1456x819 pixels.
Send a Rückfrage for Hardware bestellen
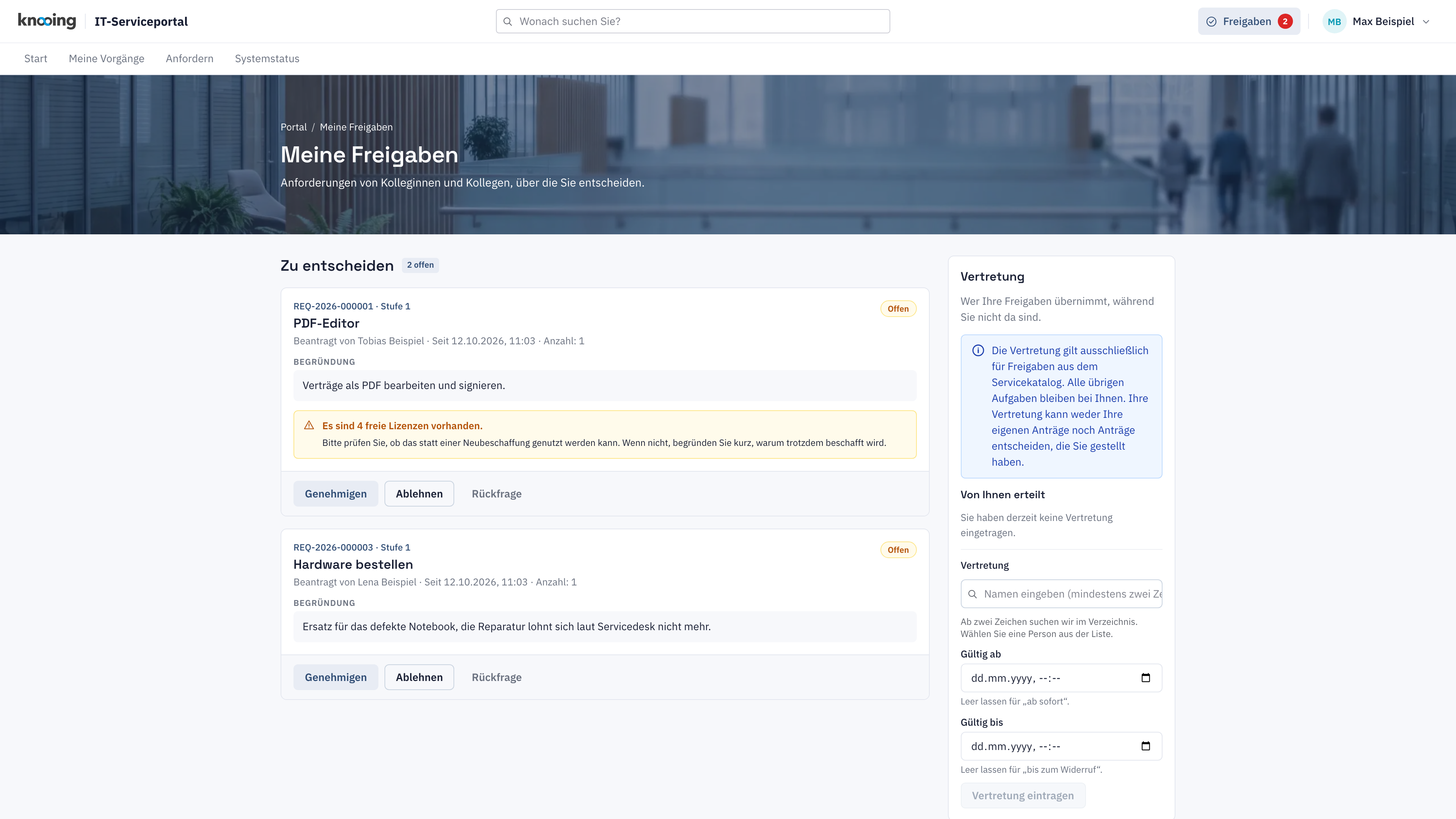click(x=497, y=677)
